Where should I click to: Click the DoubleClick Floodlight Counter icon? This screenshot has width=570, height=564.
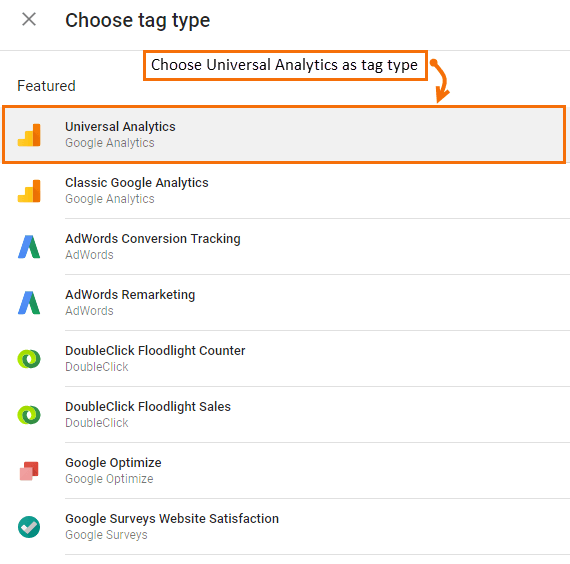click(x=29, y=359)
